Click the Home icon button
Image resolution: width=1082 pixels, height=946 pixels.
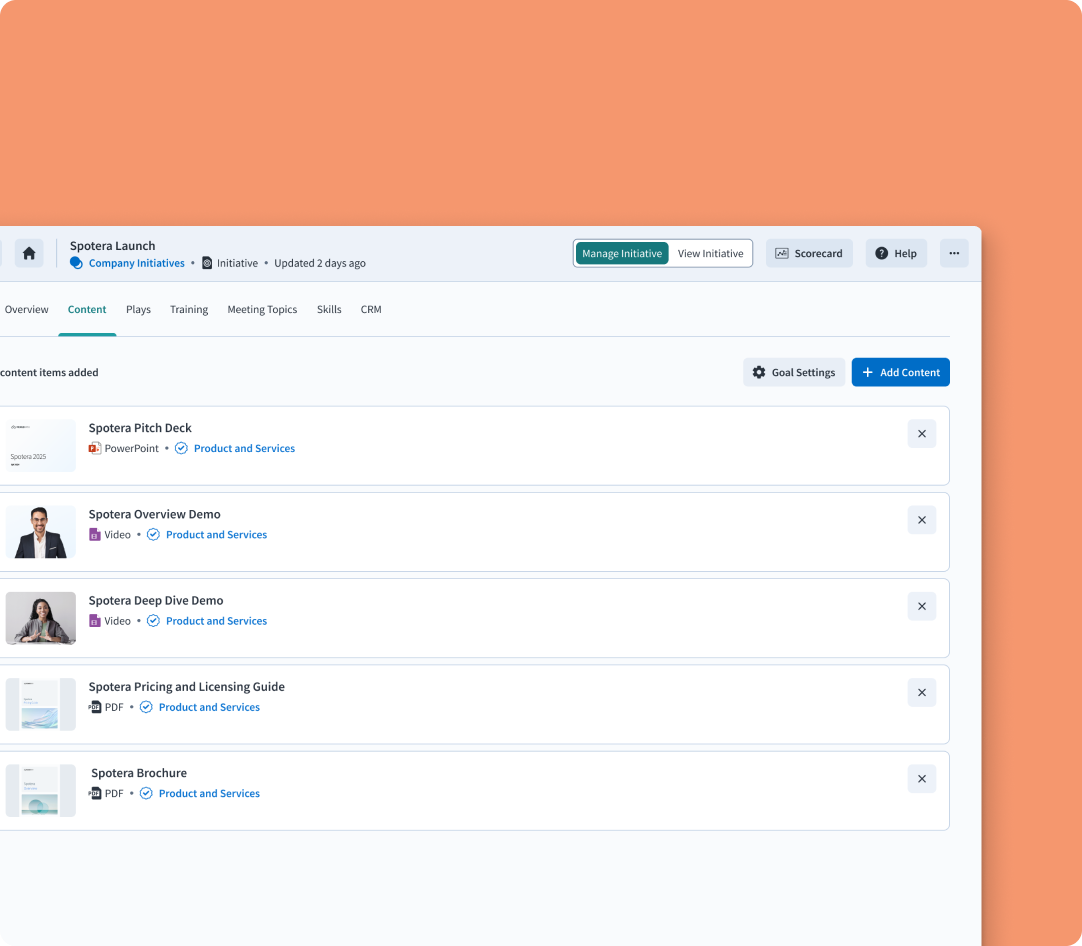pos(29,253)
